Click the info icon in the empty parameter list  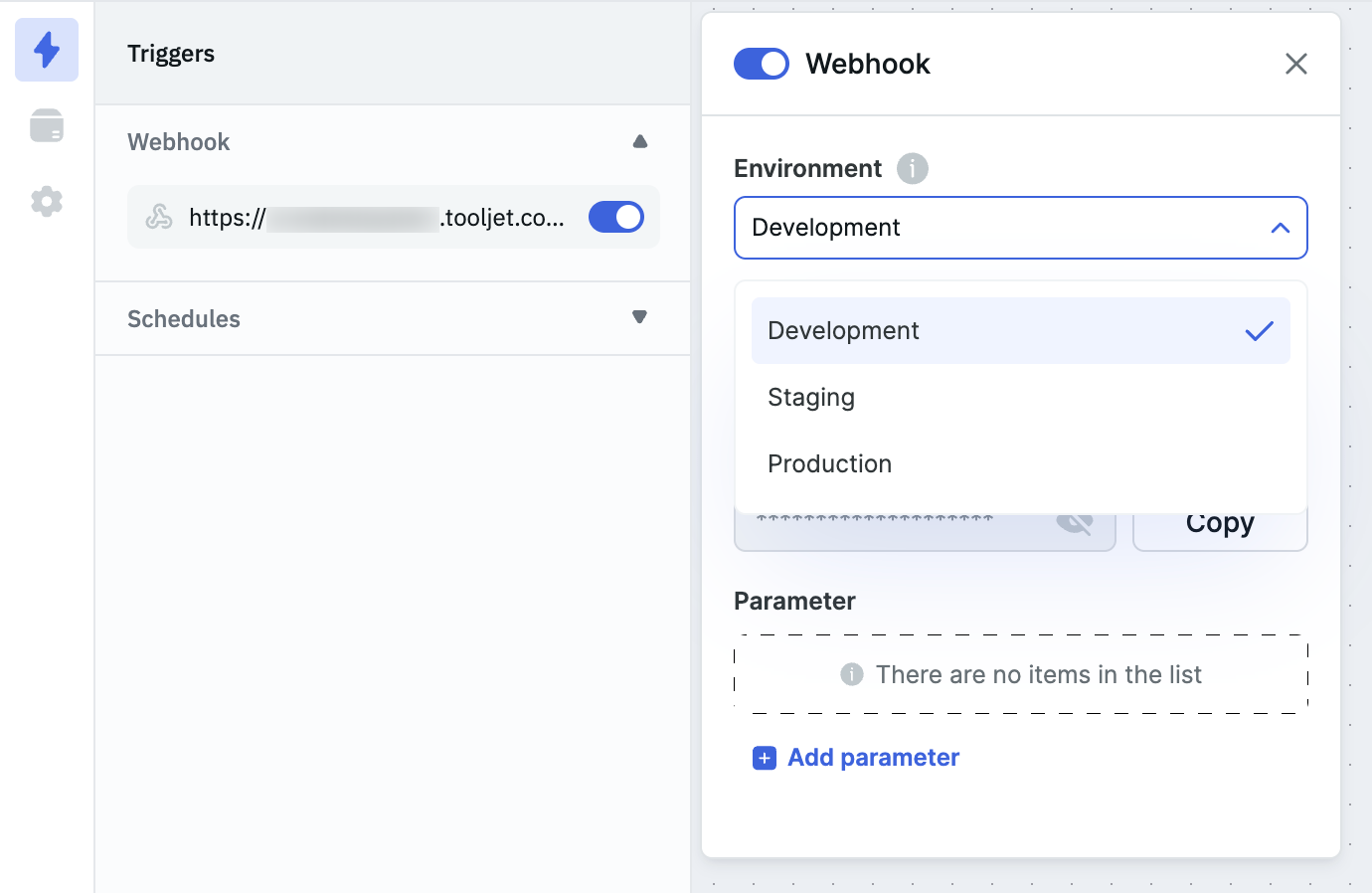click(x=851, y=674)
